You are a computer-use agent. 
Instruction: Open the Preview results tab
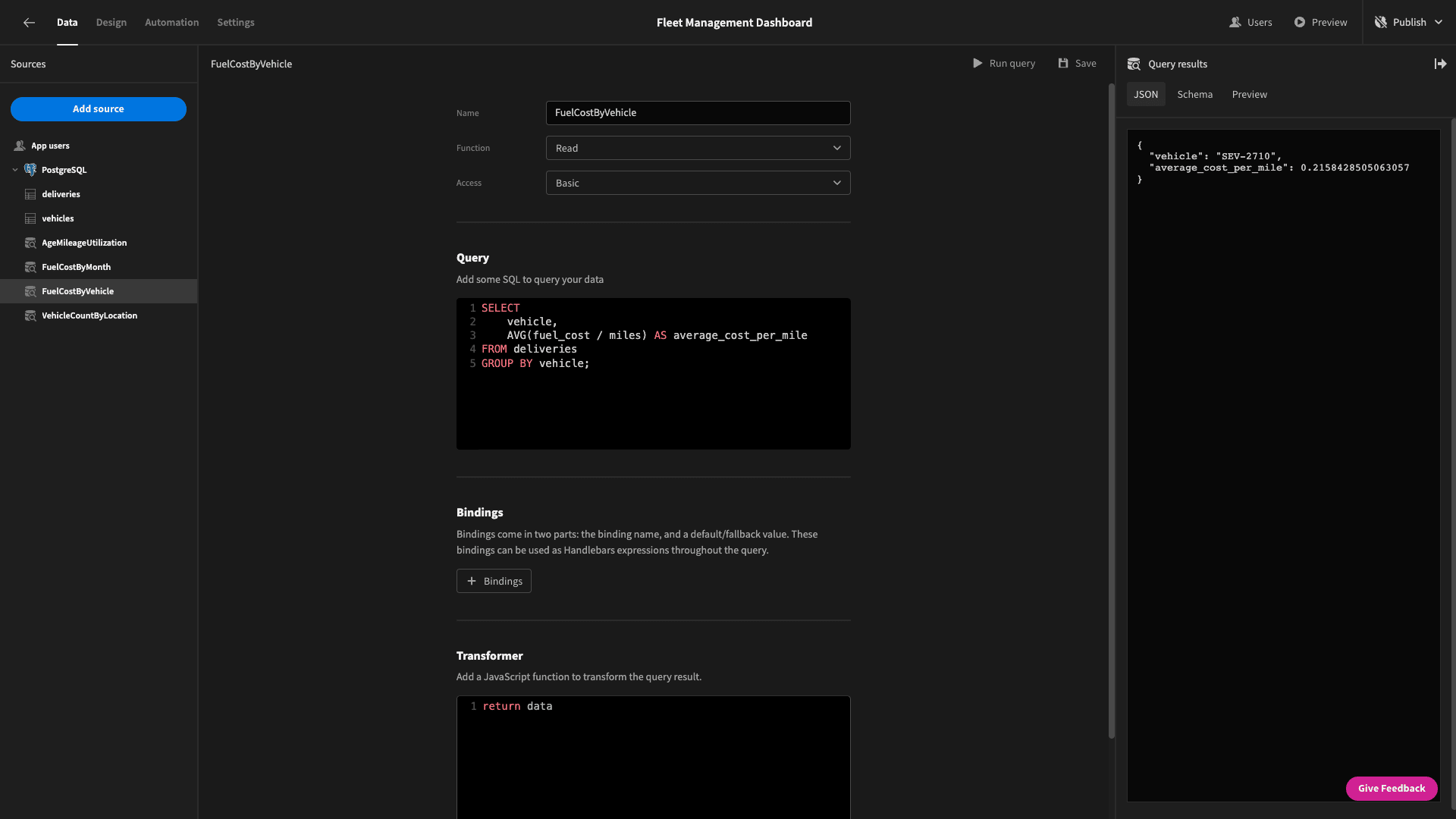[x=1249, y=95]
